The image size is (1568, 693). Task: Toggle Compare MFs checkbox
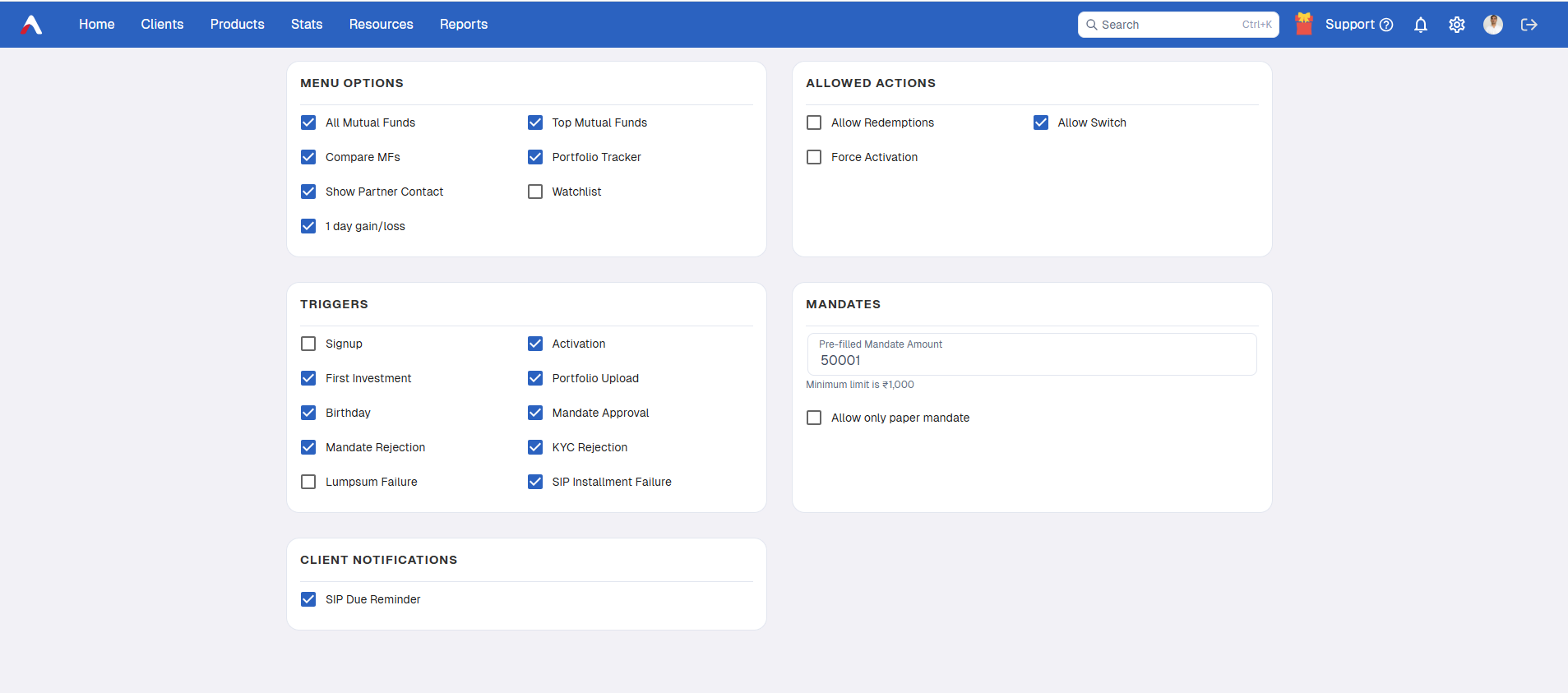[x=308, y=157]
